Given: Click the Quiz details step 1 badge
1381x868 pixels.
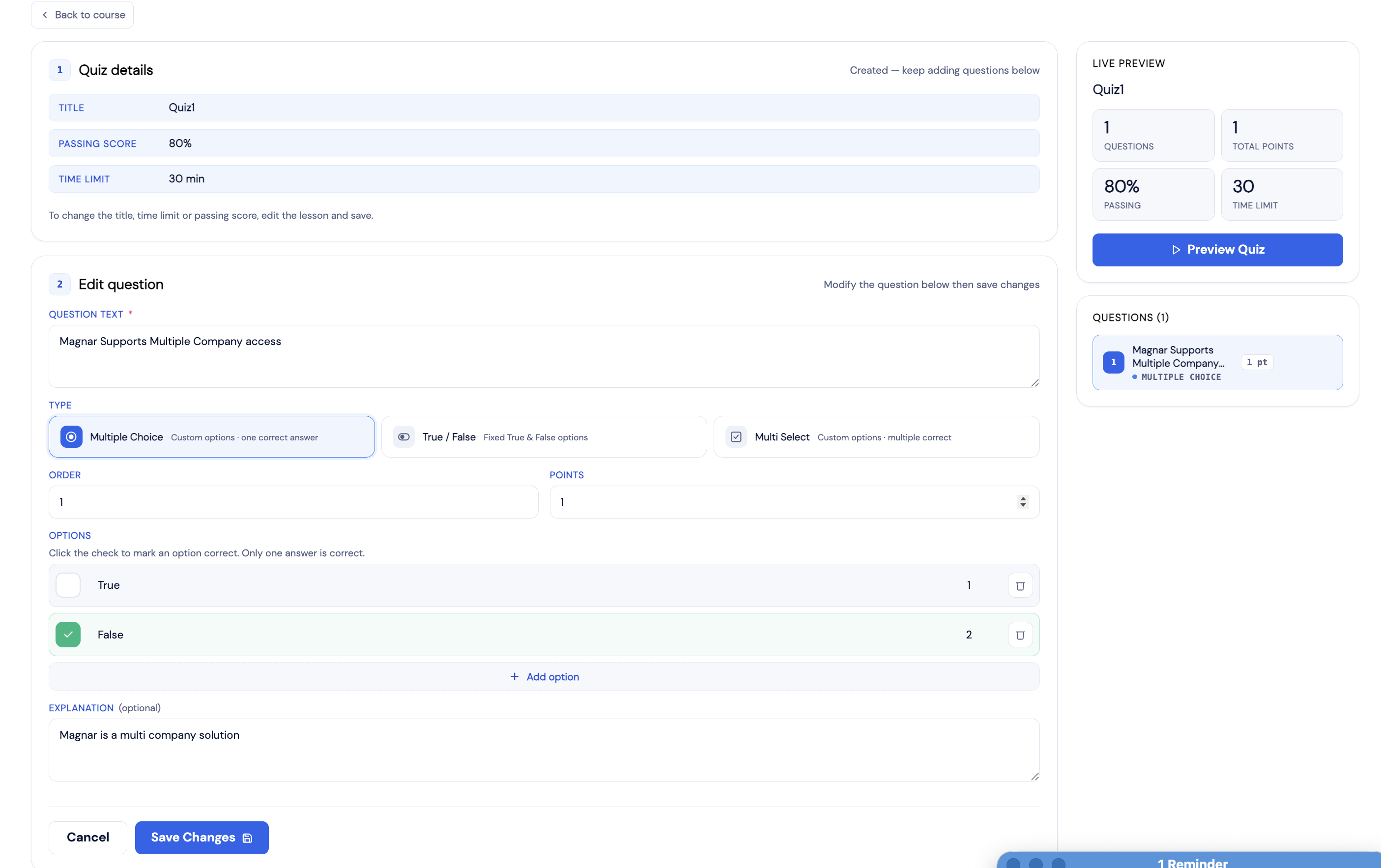Looking at the screenshot, I should click(x=59, y=70).
